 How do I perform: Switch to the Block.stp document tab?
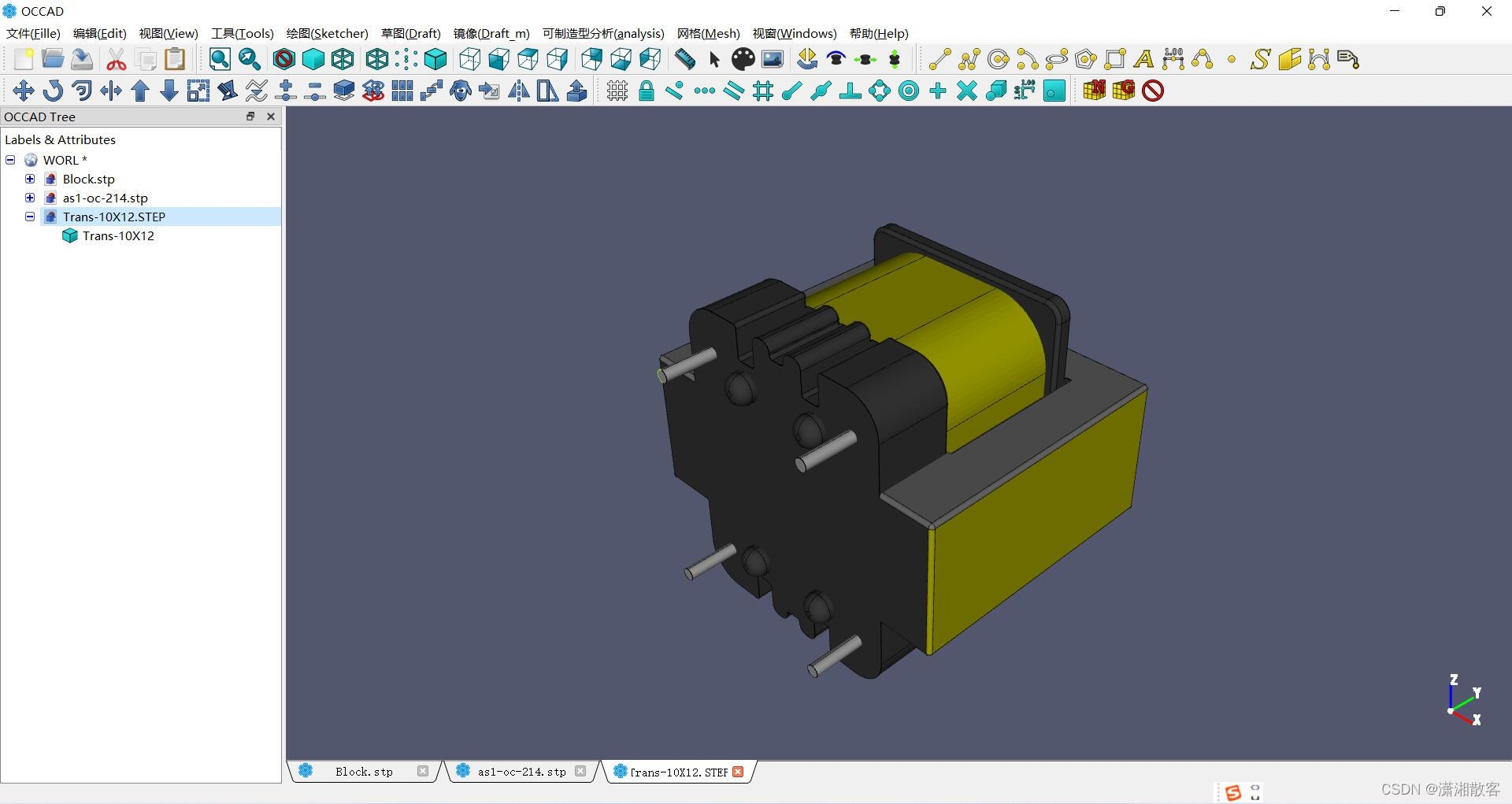[364, 772]
